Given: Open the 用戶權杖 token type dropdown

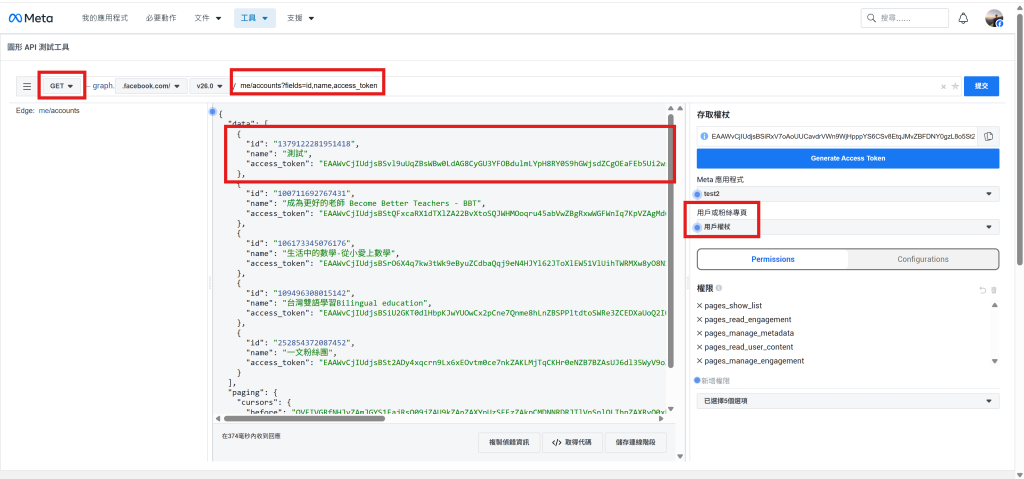Looking at the screenshot, I should pos(848,227).
